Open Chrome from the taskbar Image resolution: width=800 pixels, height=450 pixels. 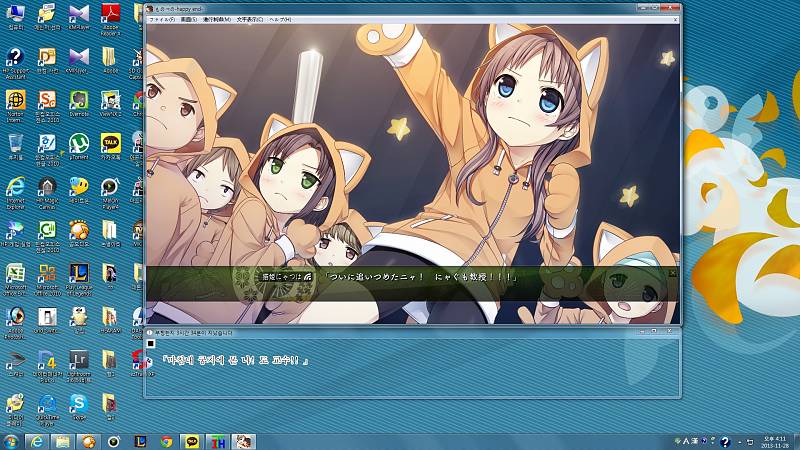[x=166, y=440]
